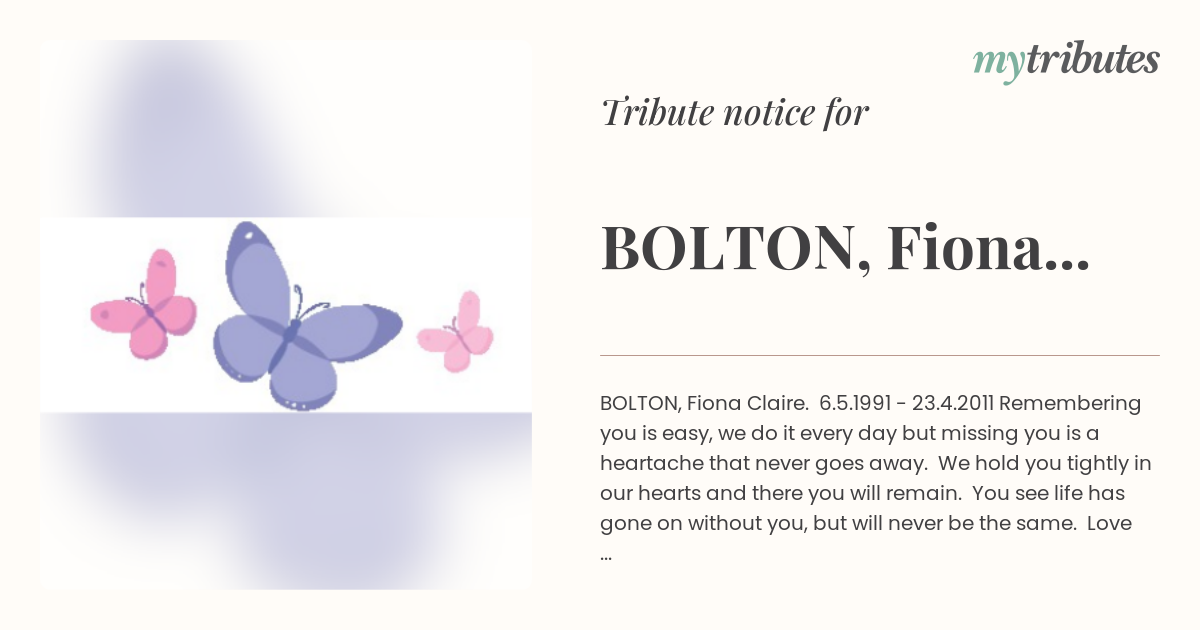The image size is (1200, 630).
Task: Click the horizontal divider line under title
Action: point(880,355)
